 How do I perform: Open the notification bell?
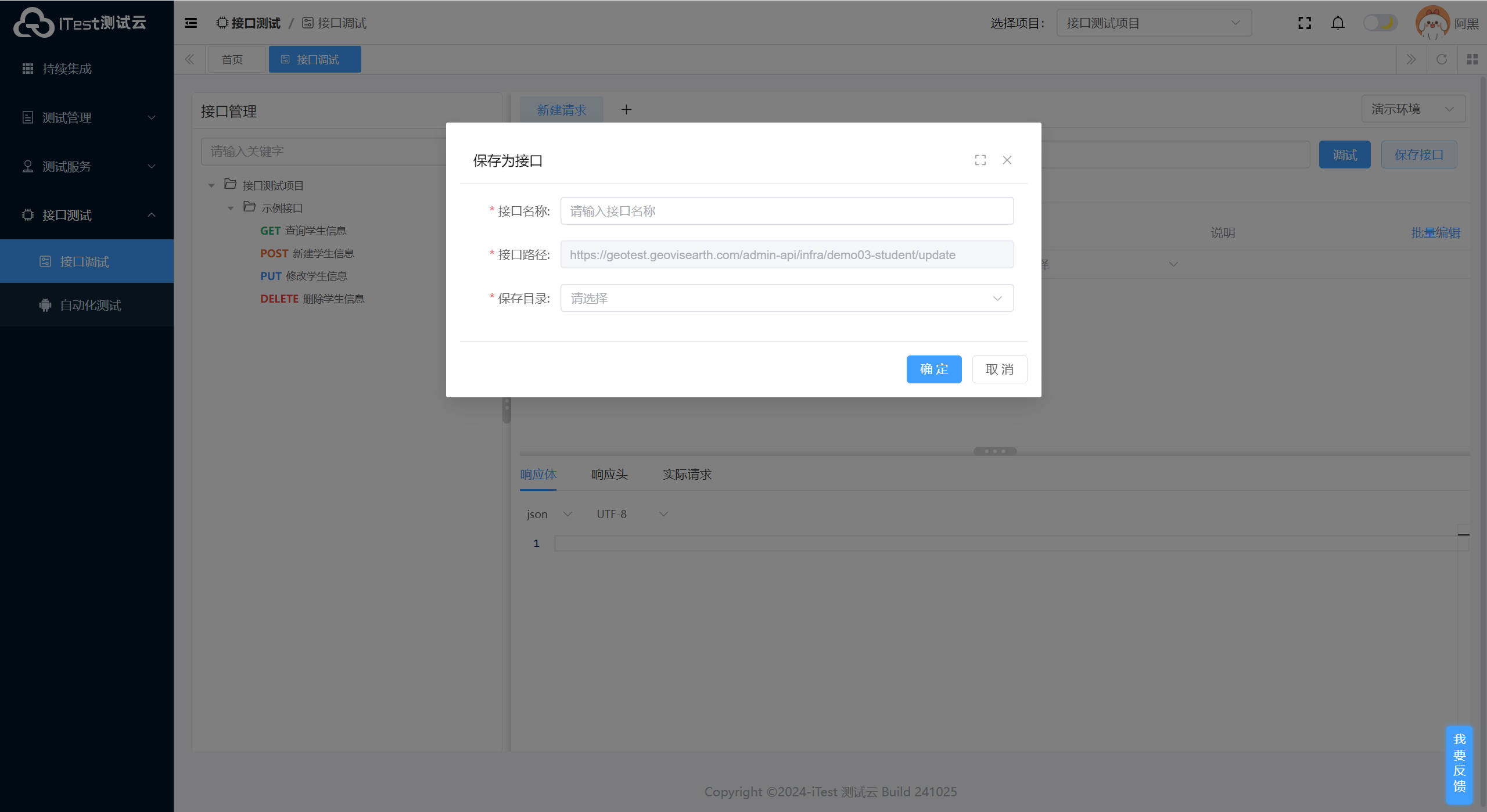click(1338, 23)
